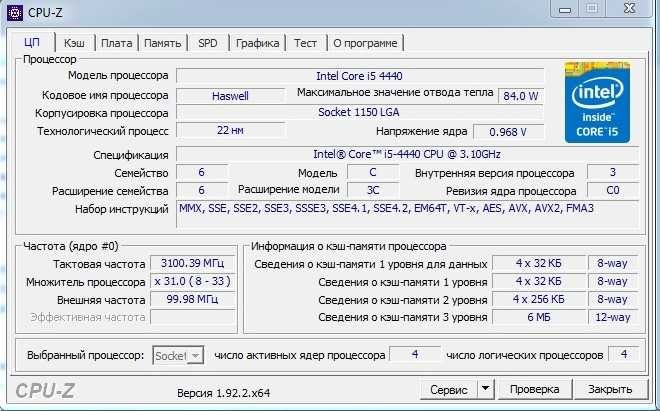Open the О программе tab
The image size is (660, 411).
365,43
